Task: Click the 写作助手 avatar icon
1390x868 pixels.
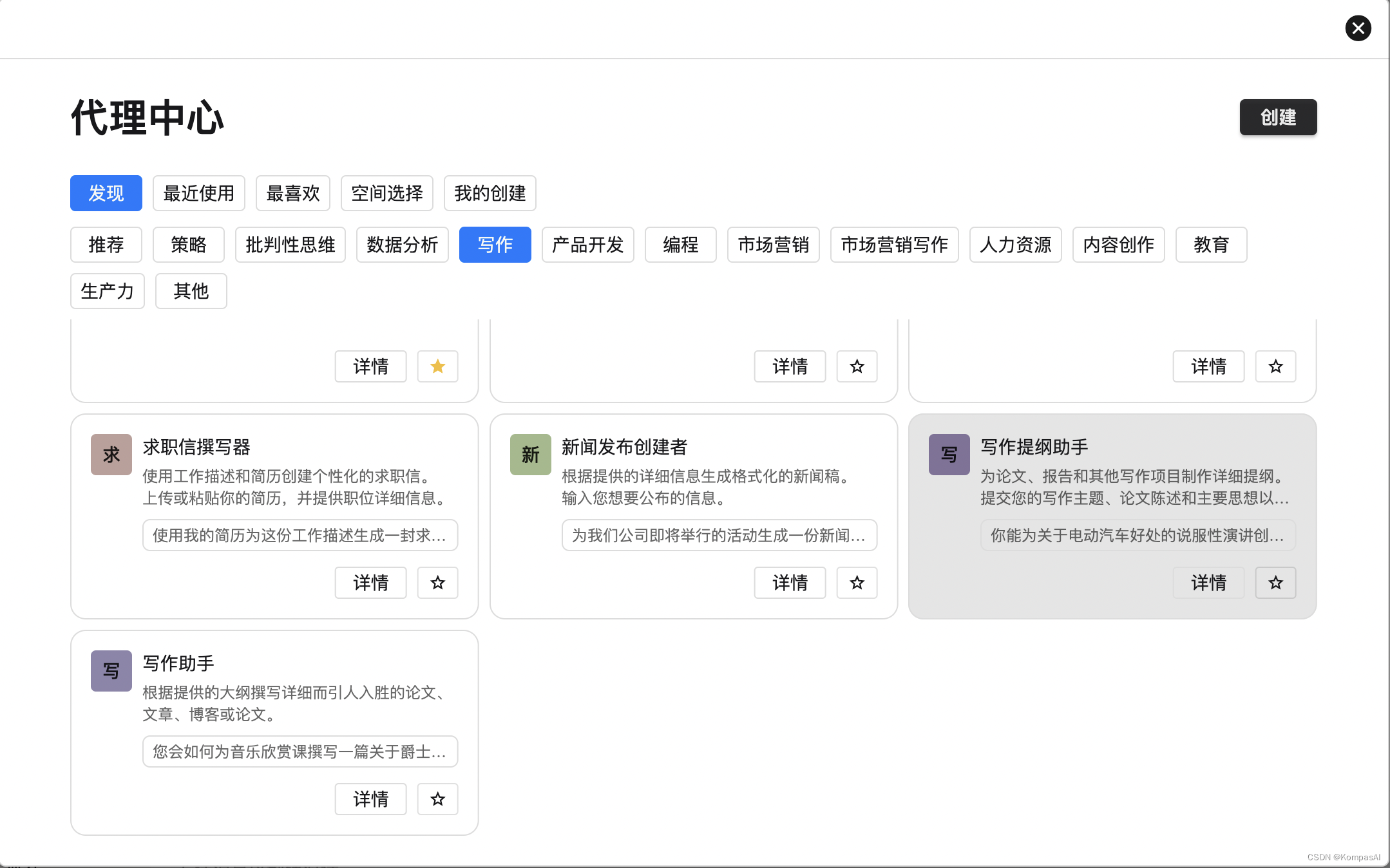Action: [111, 671]
